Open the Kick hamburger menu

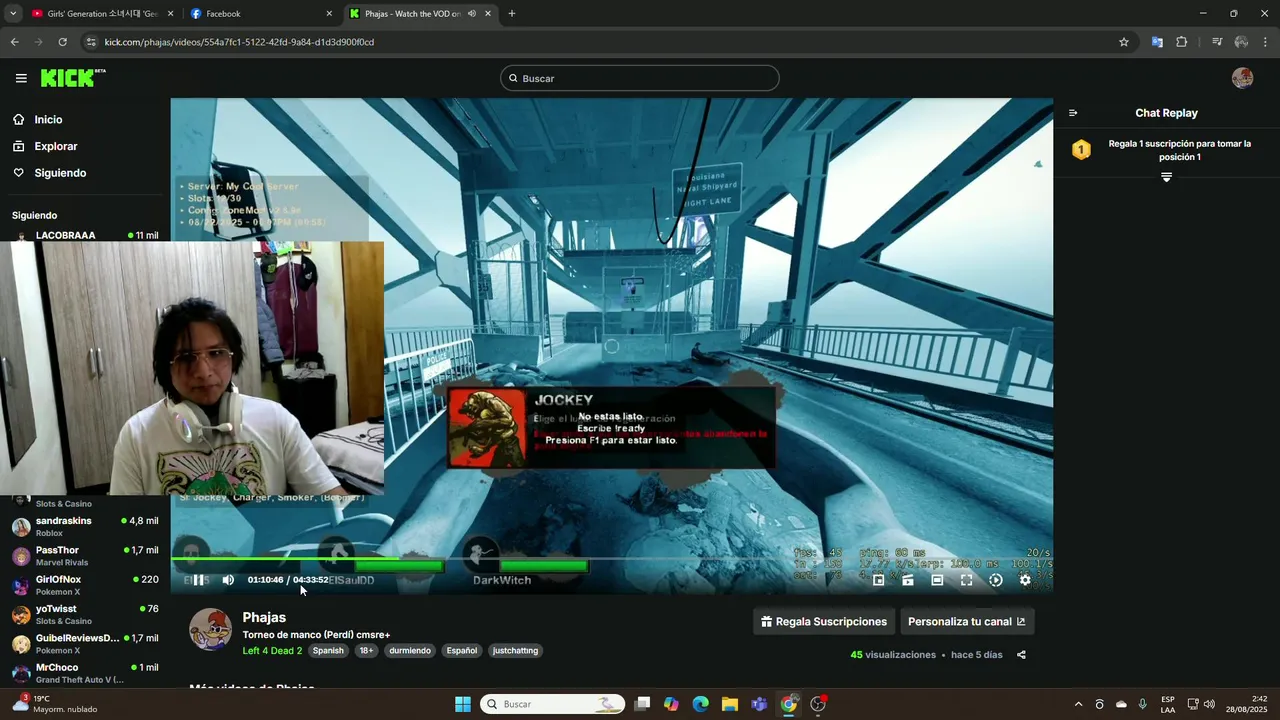click(x=21, y=78)
